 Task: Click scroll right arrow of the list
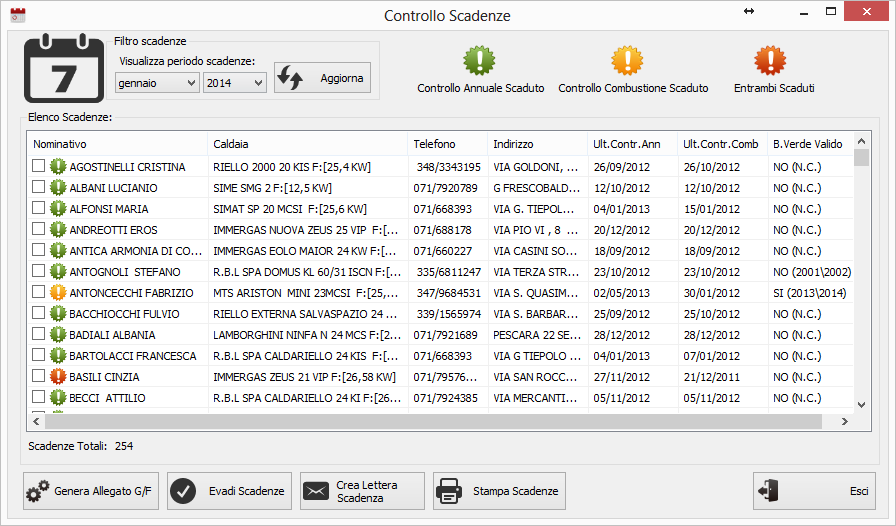tap(845, 422)
